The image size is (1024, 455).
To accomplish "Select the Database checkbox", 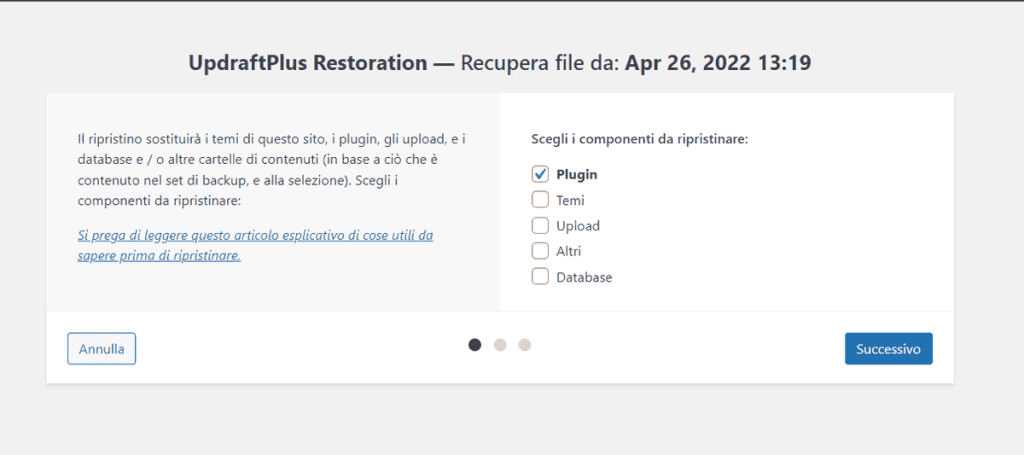I will (540, 277).
